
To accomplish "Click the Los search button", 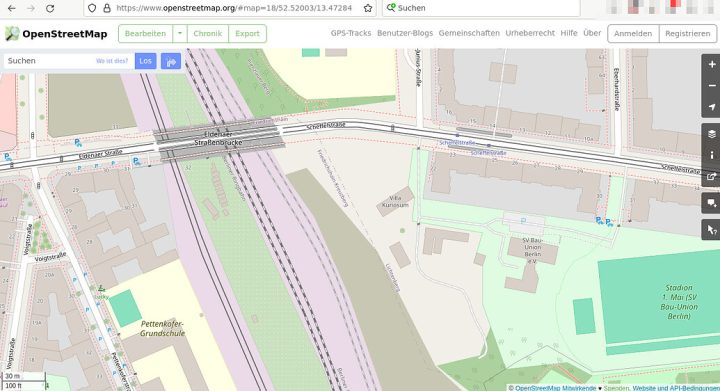I will click(146, 61).
